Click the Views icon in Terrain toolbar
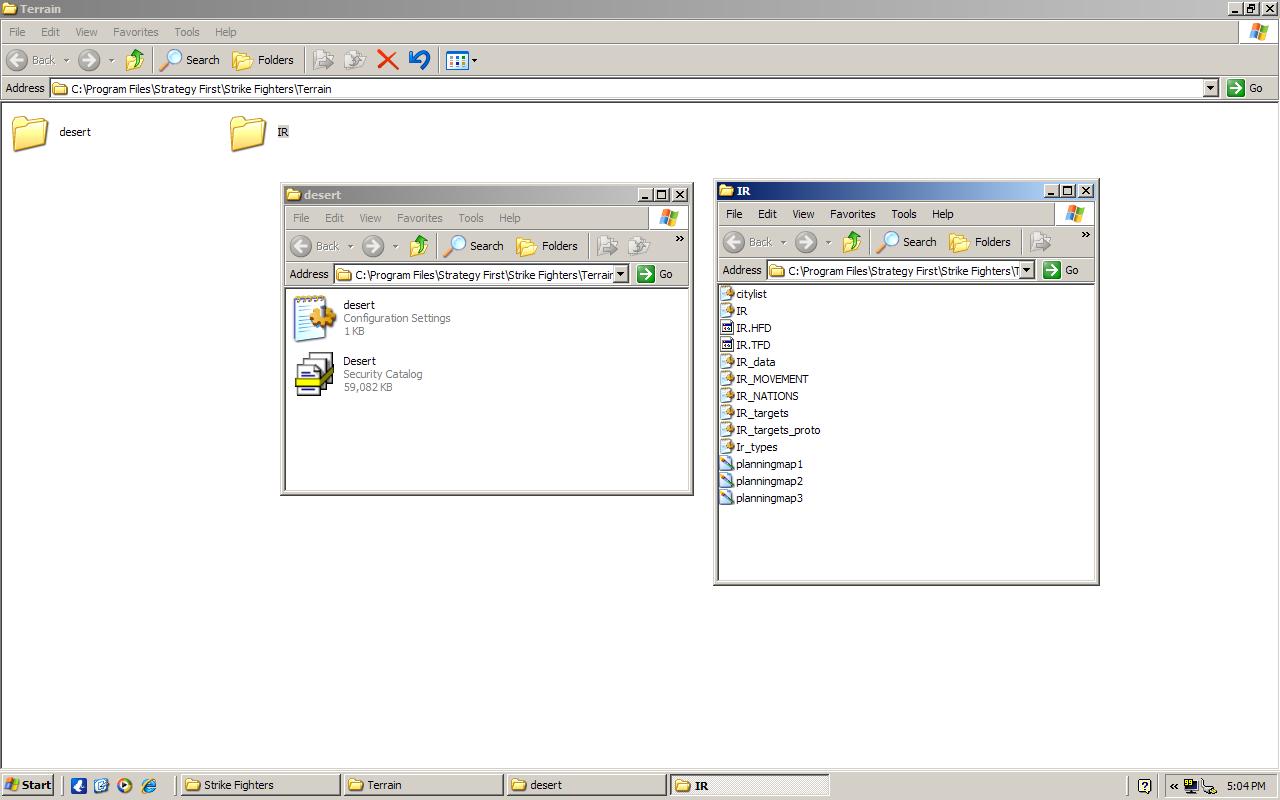The image size is (1280, 800). click(457, 60)
